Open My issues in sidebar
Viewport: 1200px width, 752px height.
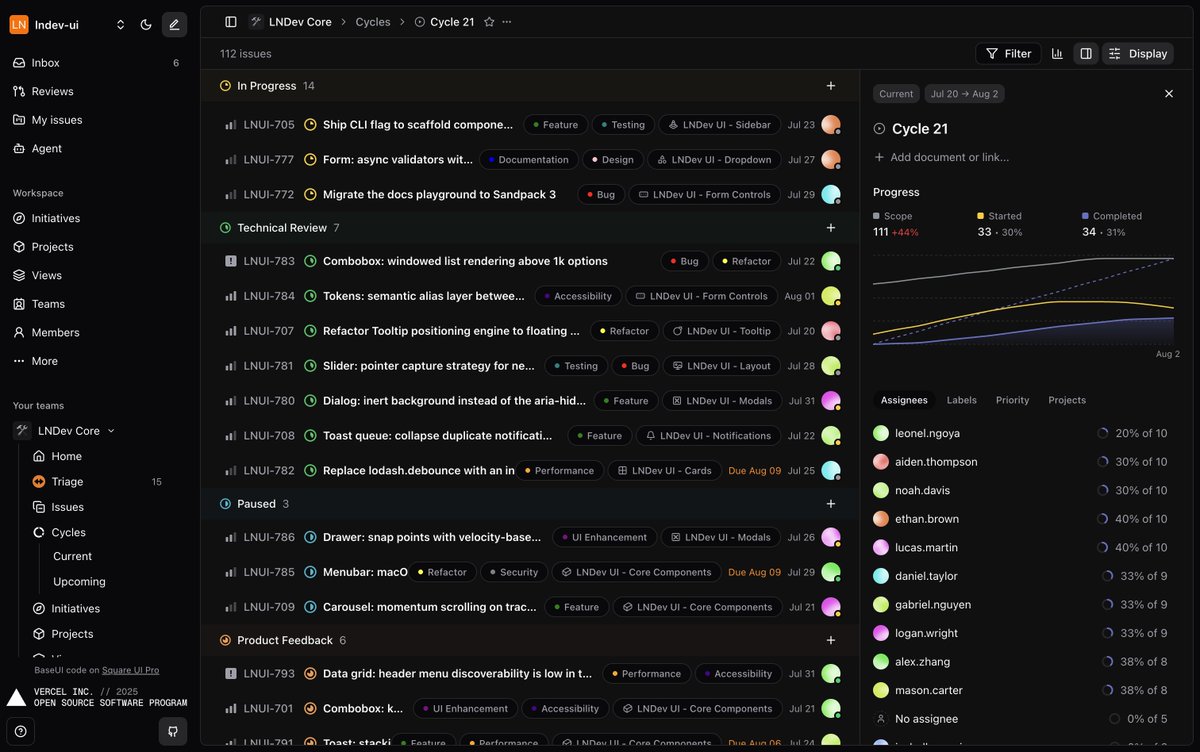click(95, 119)
